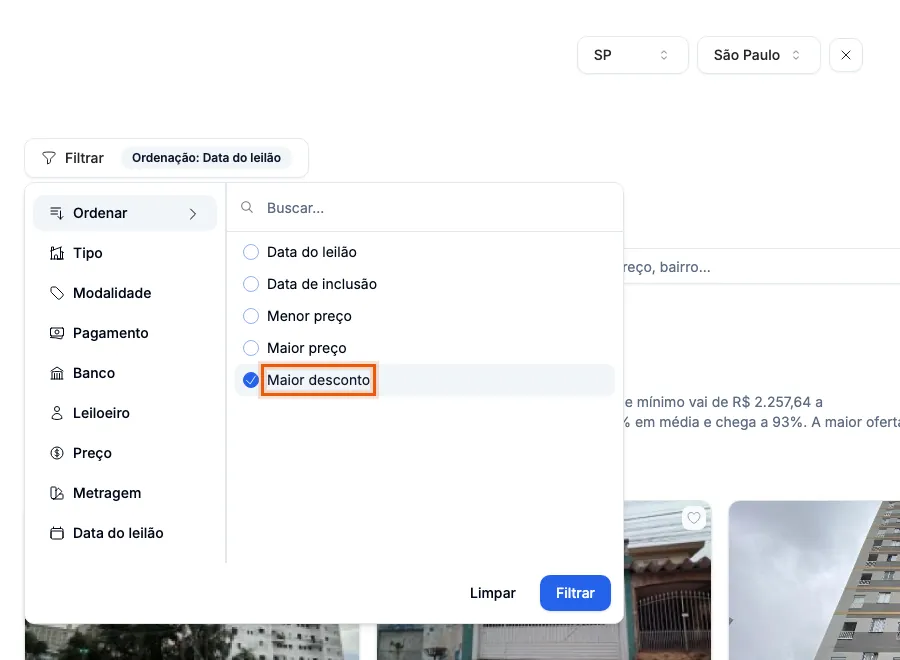Image resolution: width=900 pixels, height=660 pixels.
Task: Choose the Maior preço sort option
Action: 425,348
